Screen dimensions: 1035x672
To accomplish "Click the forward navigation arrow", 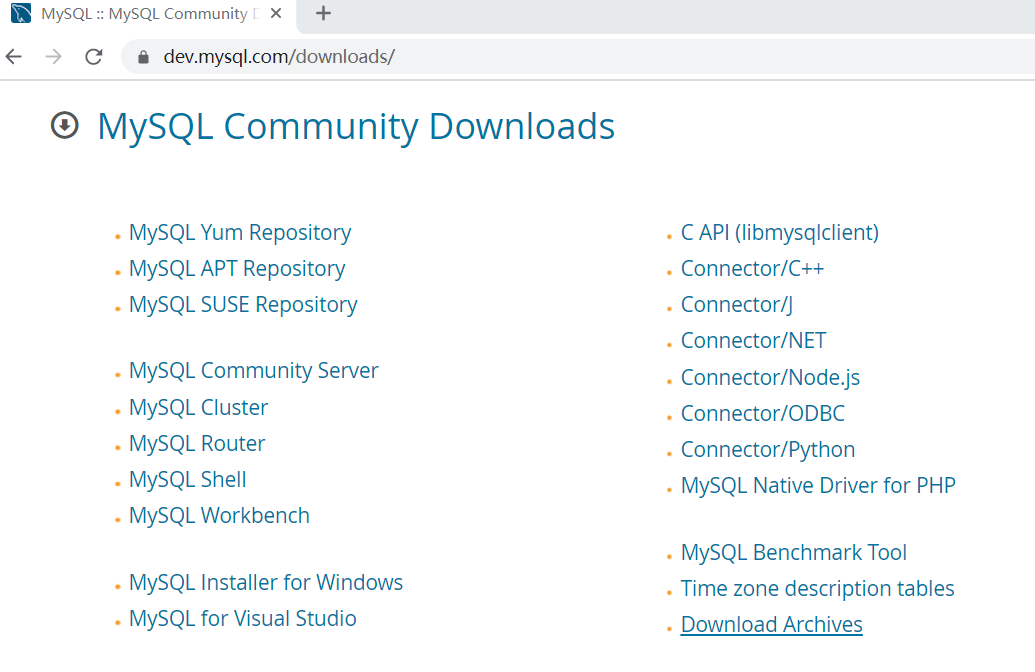I will [x=53, y=56].
